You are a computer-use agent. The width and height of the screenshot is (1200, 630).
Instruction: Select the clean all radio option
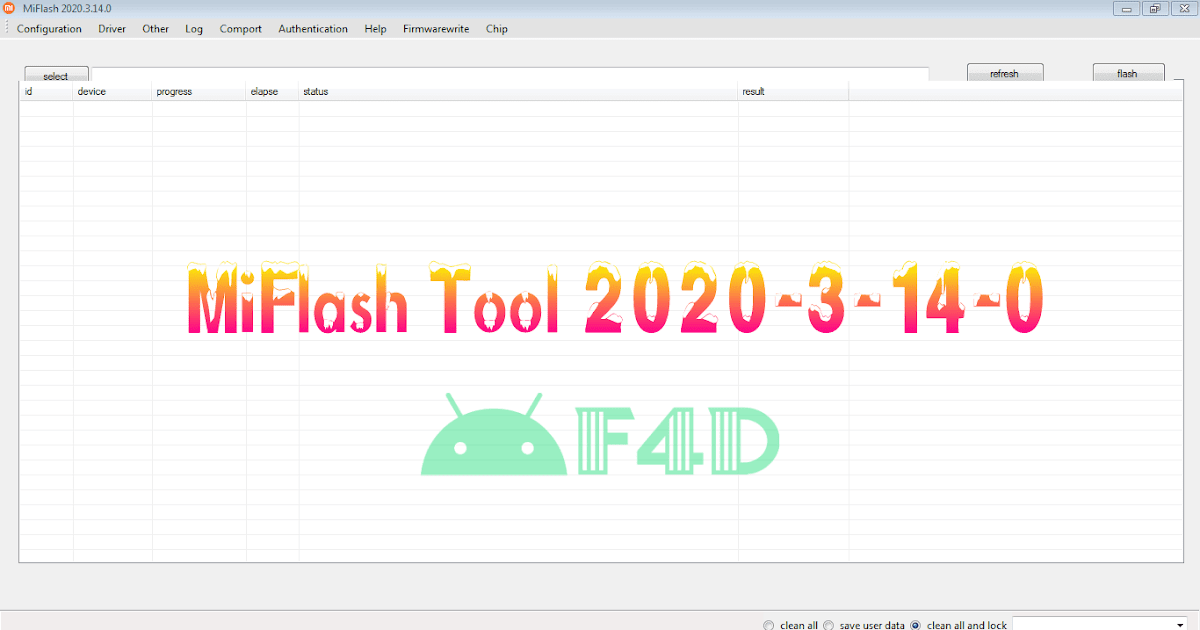click(x=768, y=624)
